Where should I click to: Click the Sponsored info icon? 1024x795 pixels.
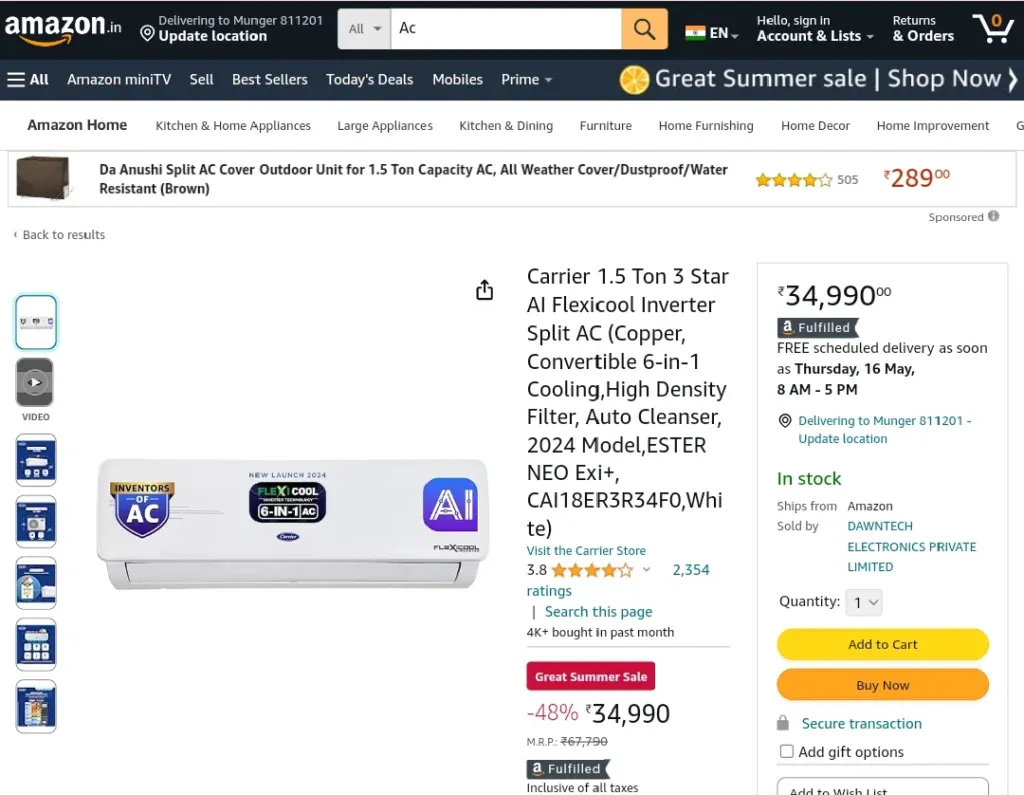pyautogui.click(x=993, y=216)
